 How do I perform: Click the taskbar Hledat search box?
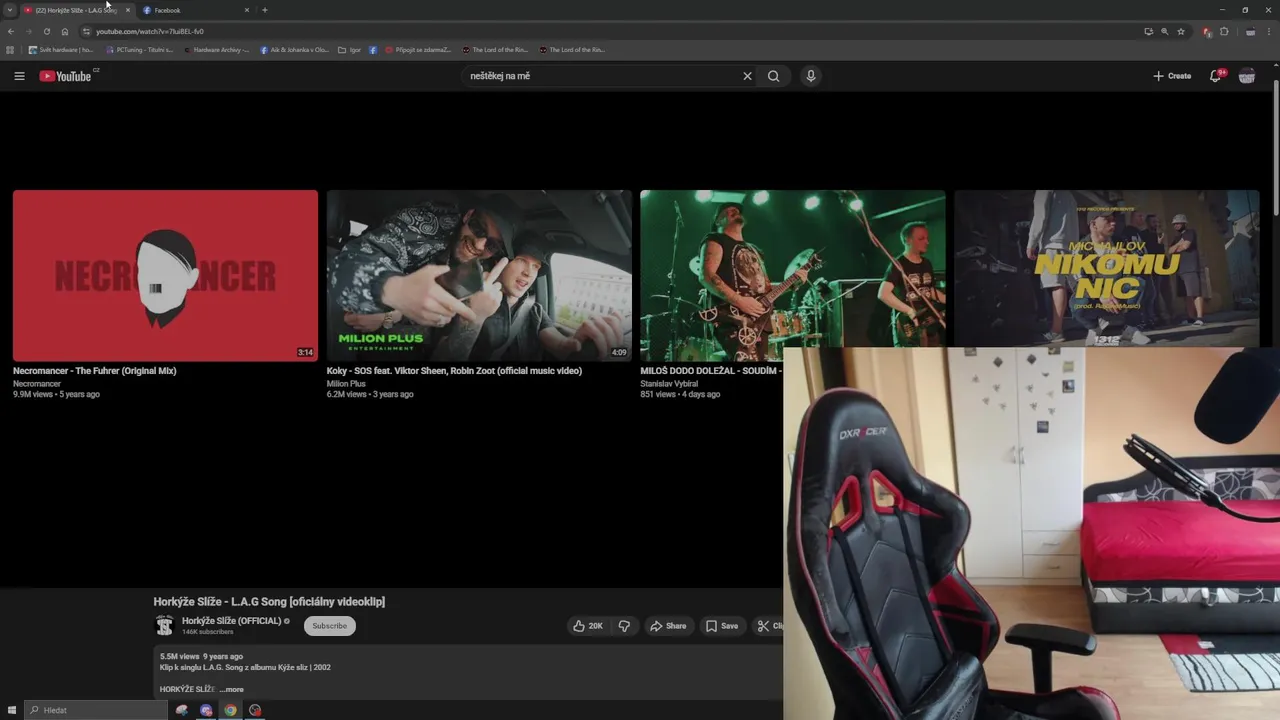[96, 710]
